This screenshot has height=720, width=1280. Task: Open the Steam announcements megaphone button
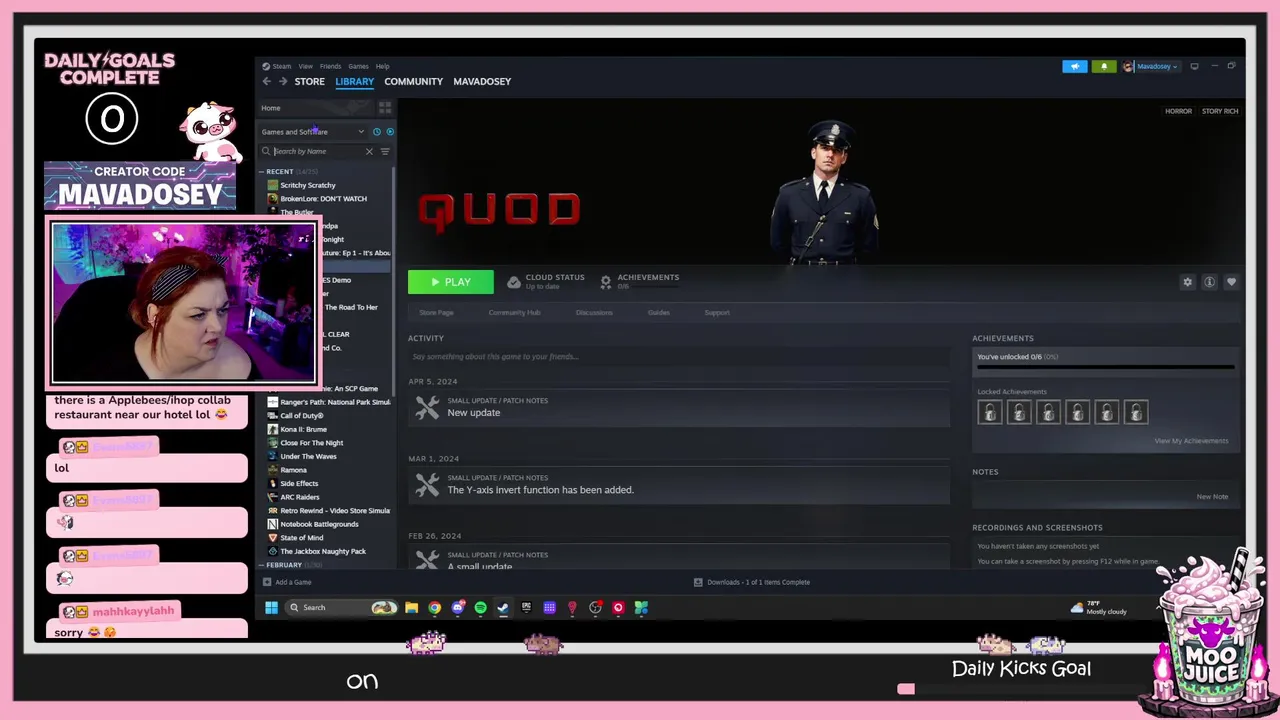coord(1075,66)
